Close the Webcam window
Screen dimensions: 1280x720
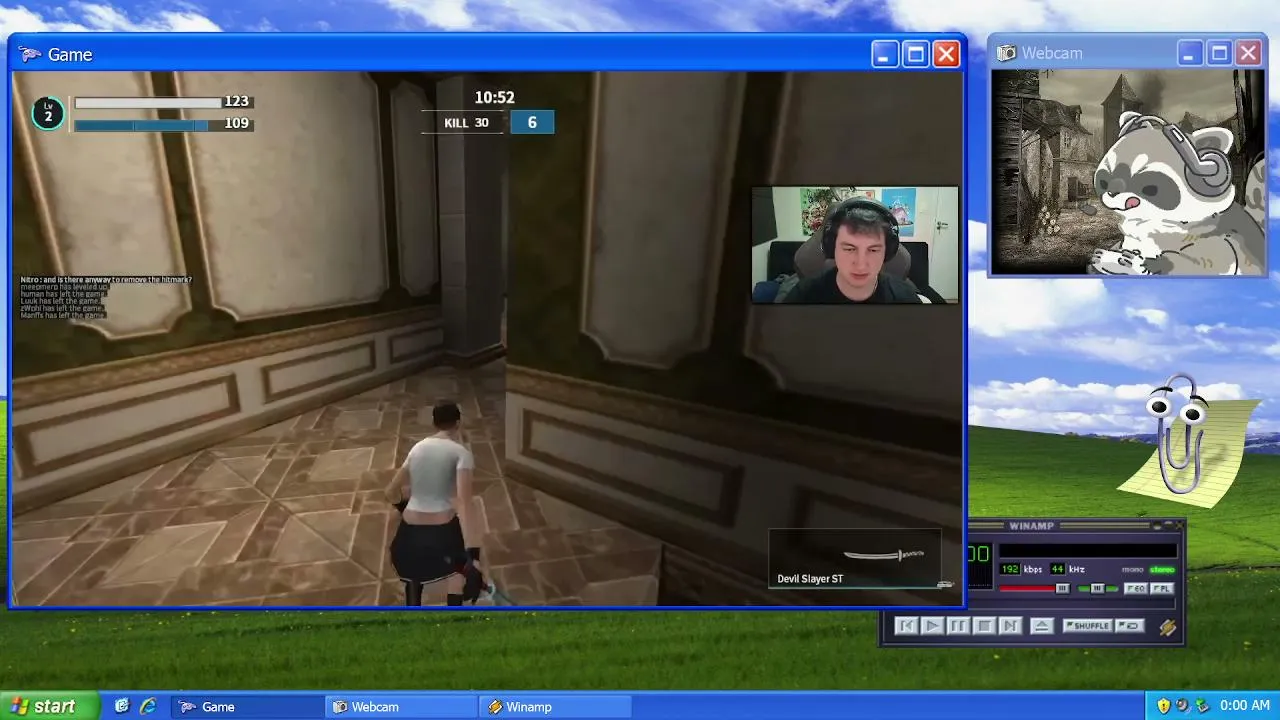coord(1249,53)
